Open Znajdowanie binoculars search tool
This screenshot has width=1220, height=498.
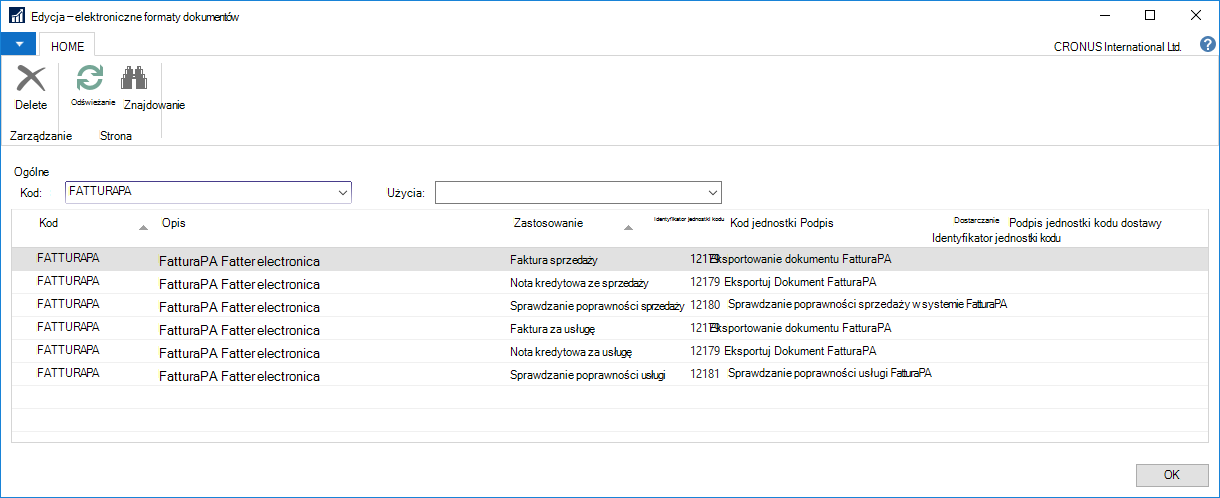point(134,79)
